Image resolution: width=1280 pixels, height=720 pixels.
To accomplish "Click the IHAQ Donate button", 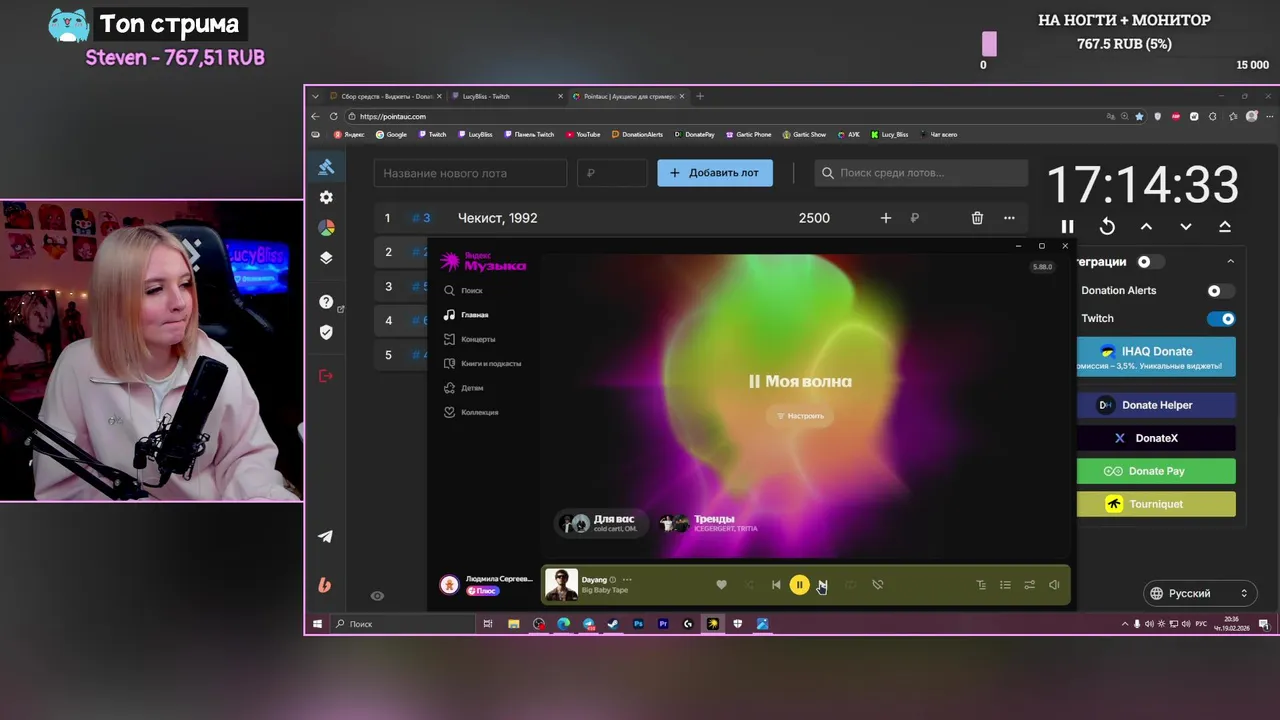I will (x=1156, y=357).
